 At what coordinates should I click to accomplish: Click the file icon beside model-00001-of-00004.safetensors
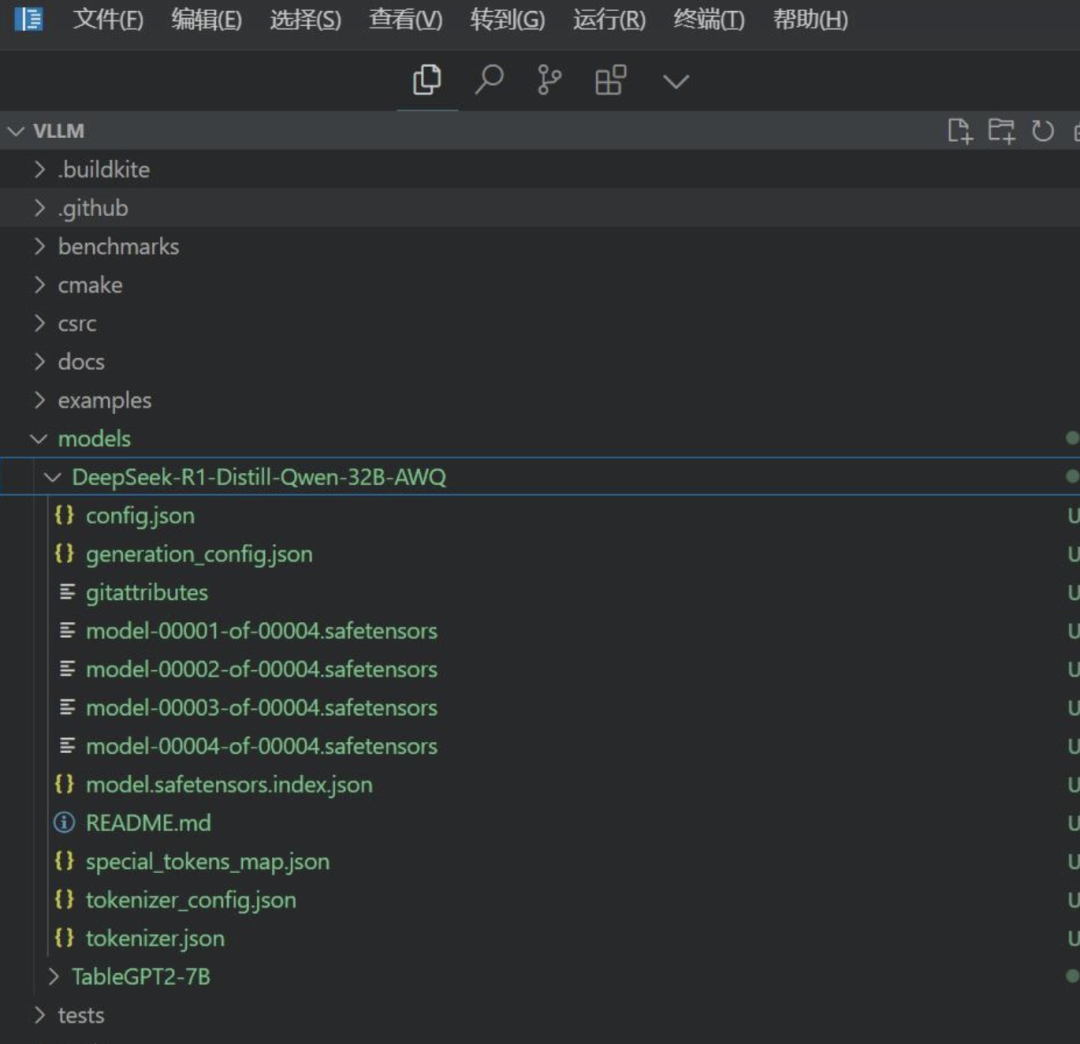[x=67, y=631]
